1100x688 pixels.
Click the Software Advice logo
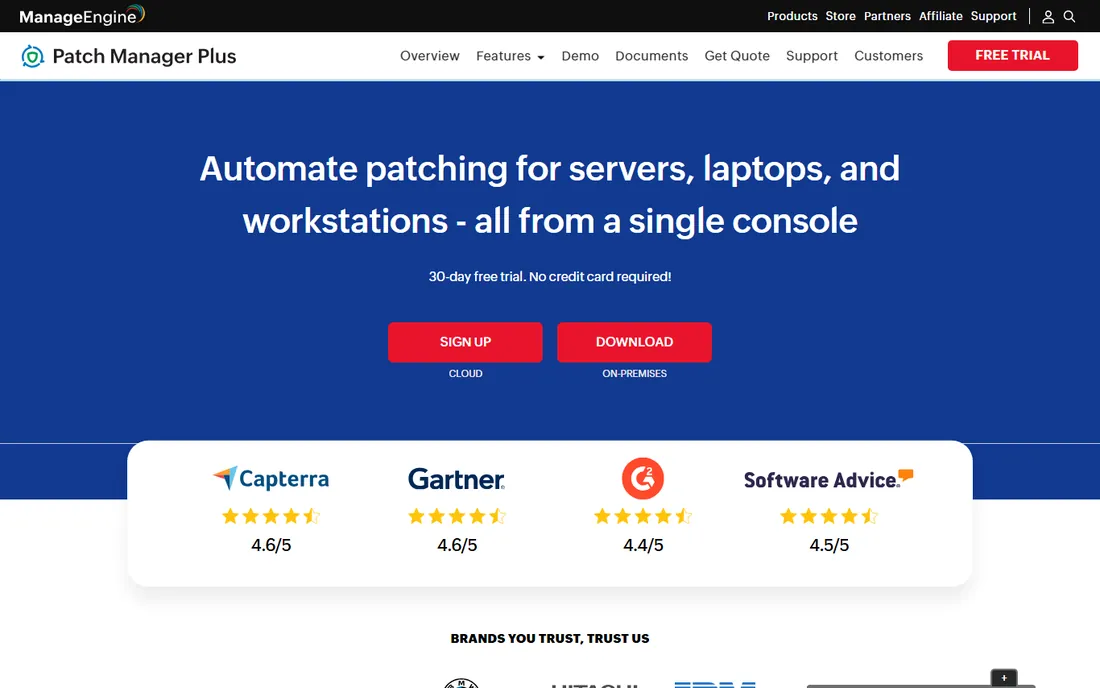[x=829, y=479]
